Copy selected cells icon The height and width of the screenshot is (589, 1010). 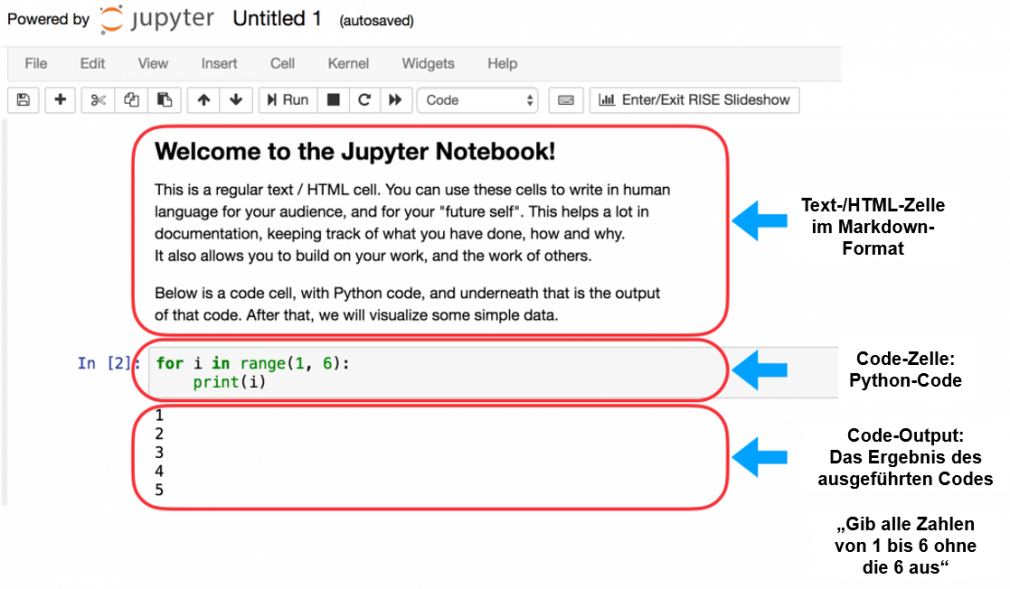click(x=131, y=100)
